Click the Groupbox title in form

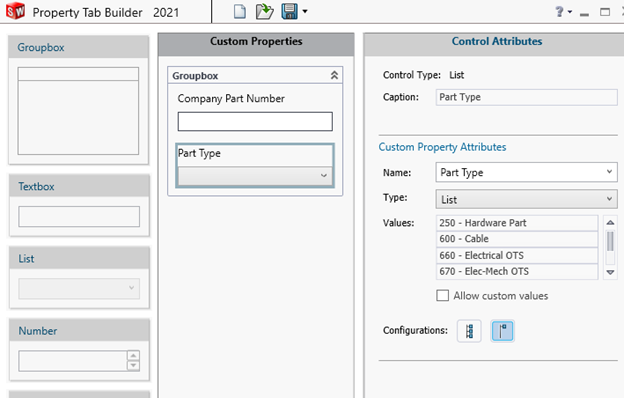195,76
